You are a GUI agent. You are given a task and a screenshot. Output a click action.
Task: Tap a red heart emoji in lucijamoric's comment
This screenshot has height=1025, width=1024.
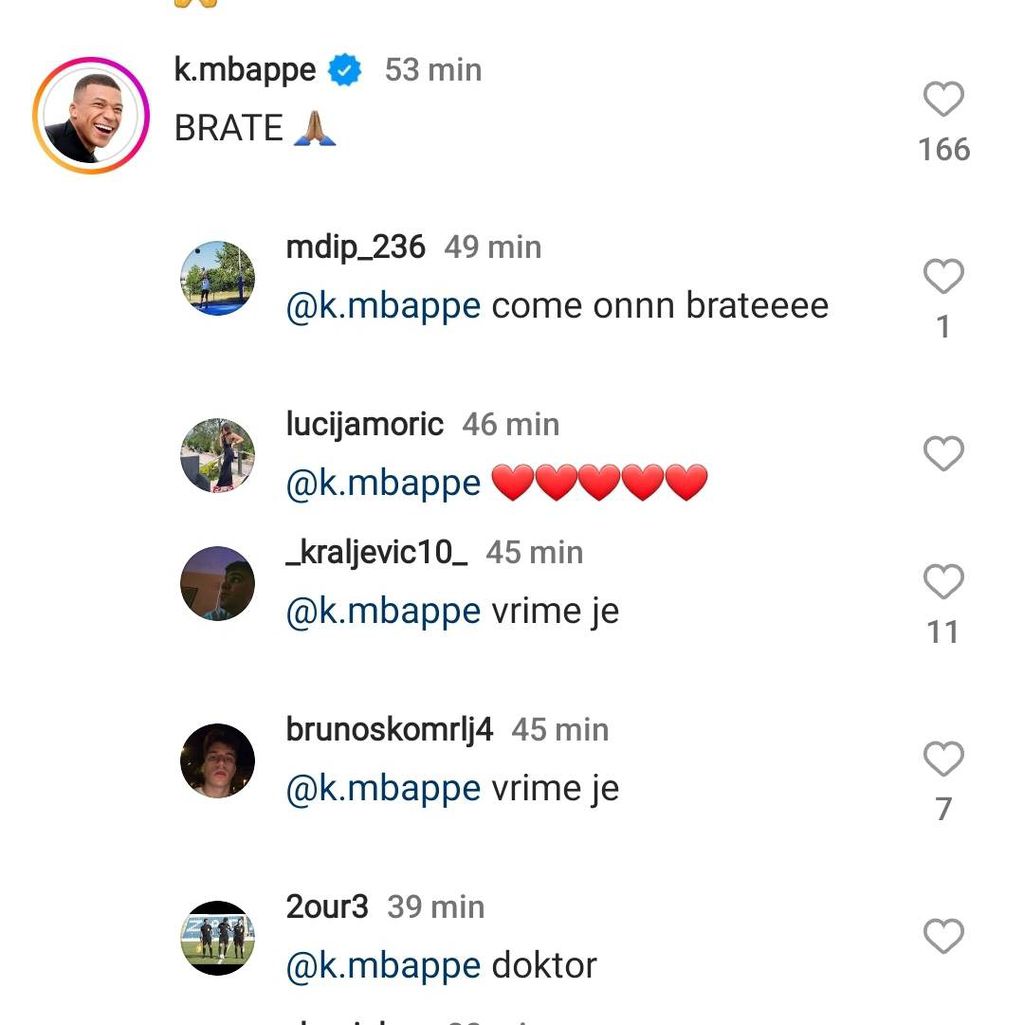click(x=600, y=482)
